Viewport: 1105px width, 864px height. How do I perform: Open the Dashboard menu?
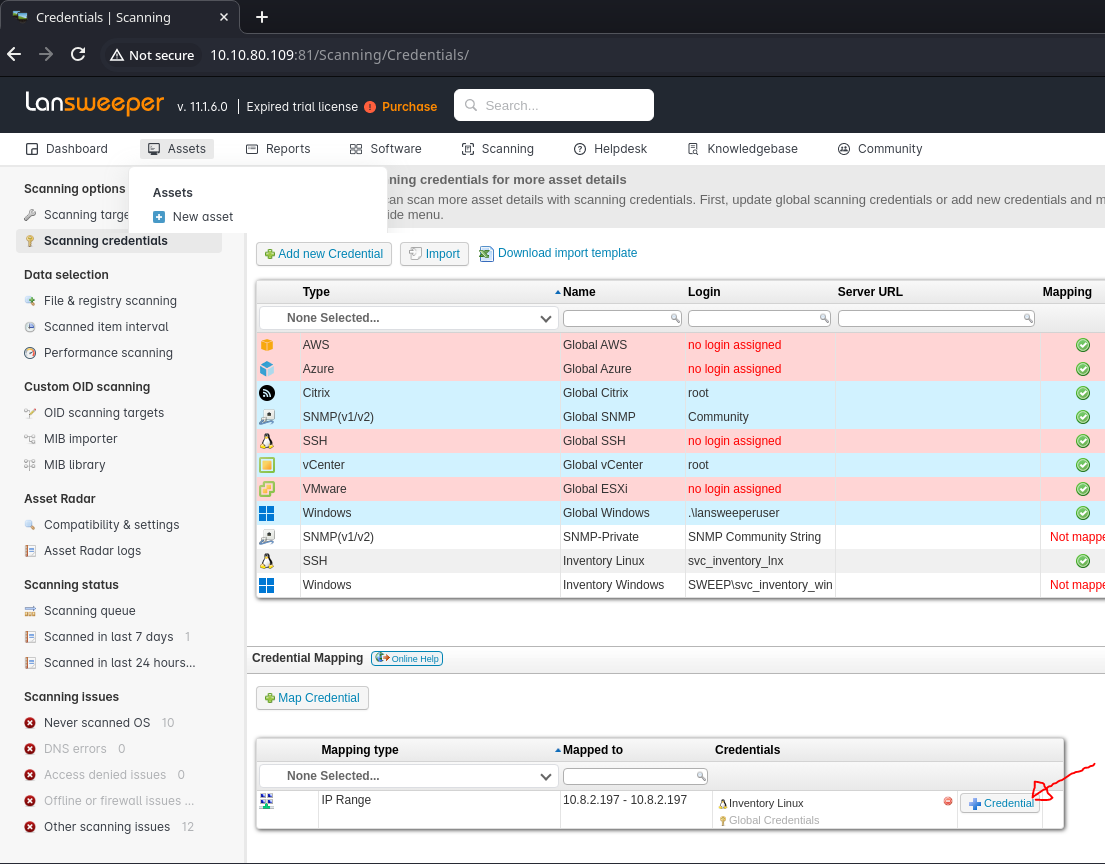point(67,149)
